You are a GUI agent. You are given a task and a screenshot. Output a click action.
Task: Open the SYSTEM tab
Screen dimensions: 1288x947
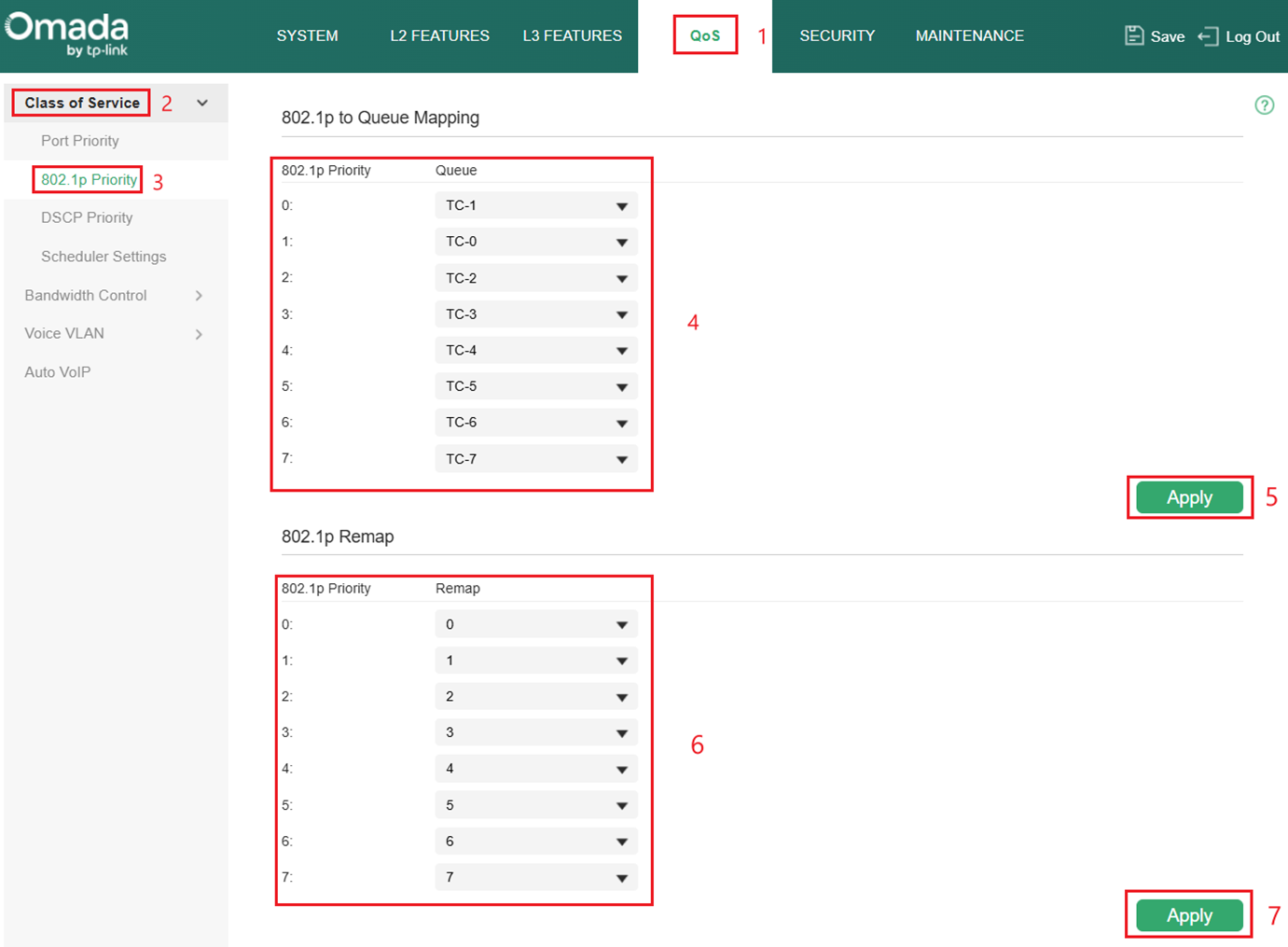coord(308,35)
